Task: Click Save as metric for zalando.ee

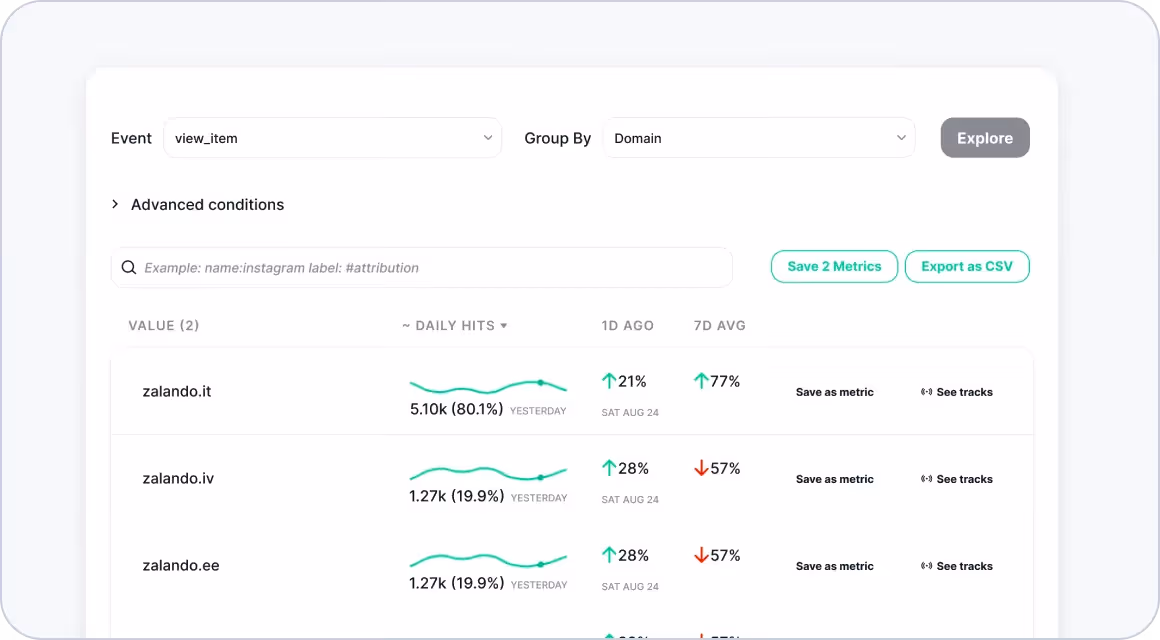Action: point(834,566)
